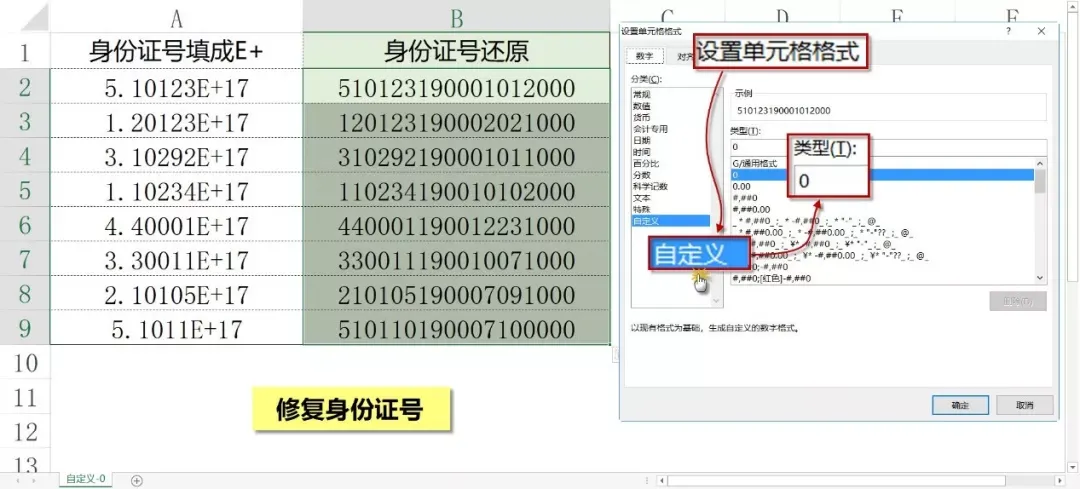This screenshot has height=489, width=1080.
Task: Select row 9 header
Action: click(25, 328)
